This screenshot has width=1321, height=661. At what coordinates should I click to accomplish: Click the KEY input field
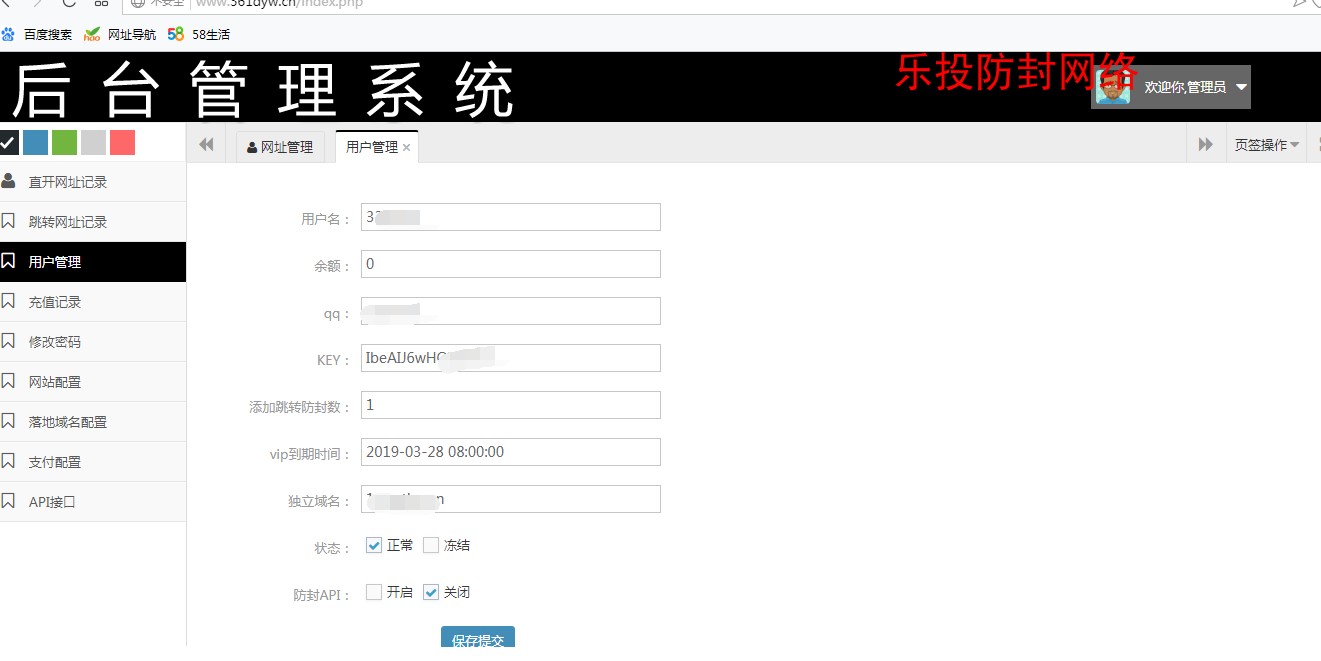pos(511,358)
